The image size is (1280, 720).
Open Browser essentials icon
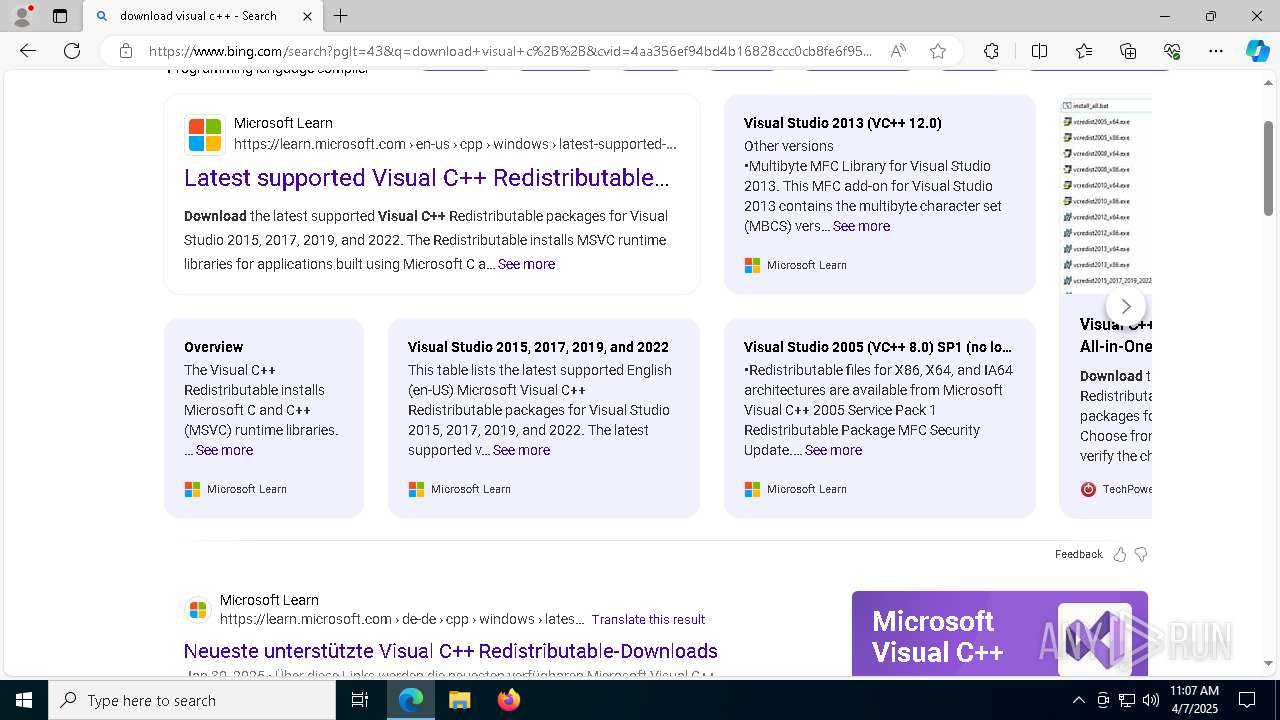pos(1172,51)
